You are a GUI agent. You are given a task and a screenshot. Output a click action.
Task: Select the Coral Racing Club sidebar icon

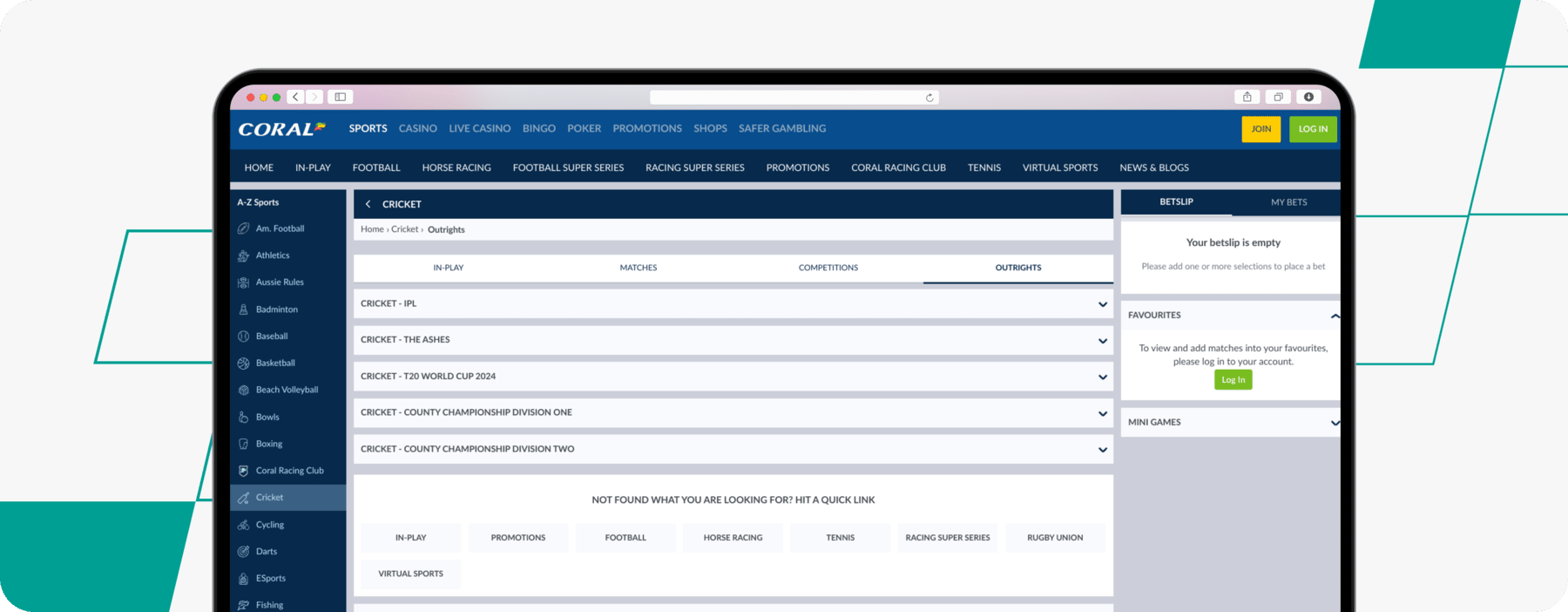coord(244,471)
